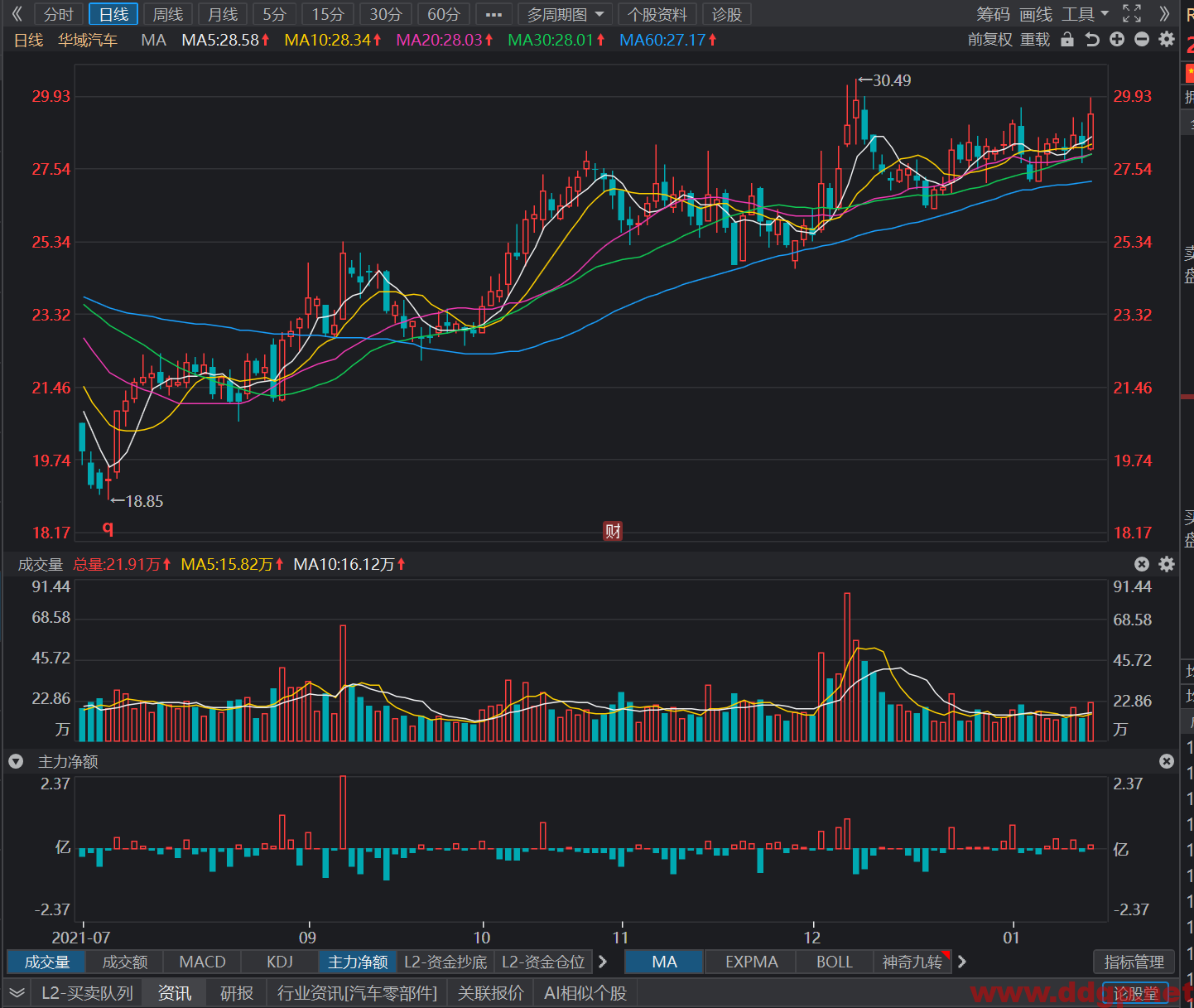The width and height of the screenshot is (1194, 1008).
Task: Open settings gear in 成交量 panel header
Action: [1167, 564]
